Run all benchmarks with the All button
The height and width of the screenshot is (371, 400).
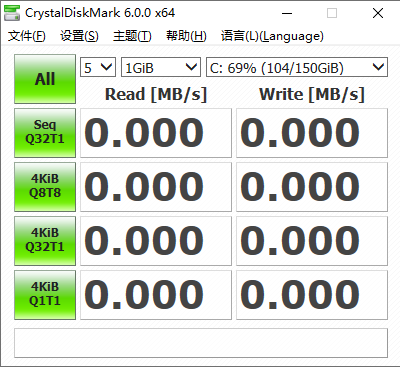click(45, 79)
